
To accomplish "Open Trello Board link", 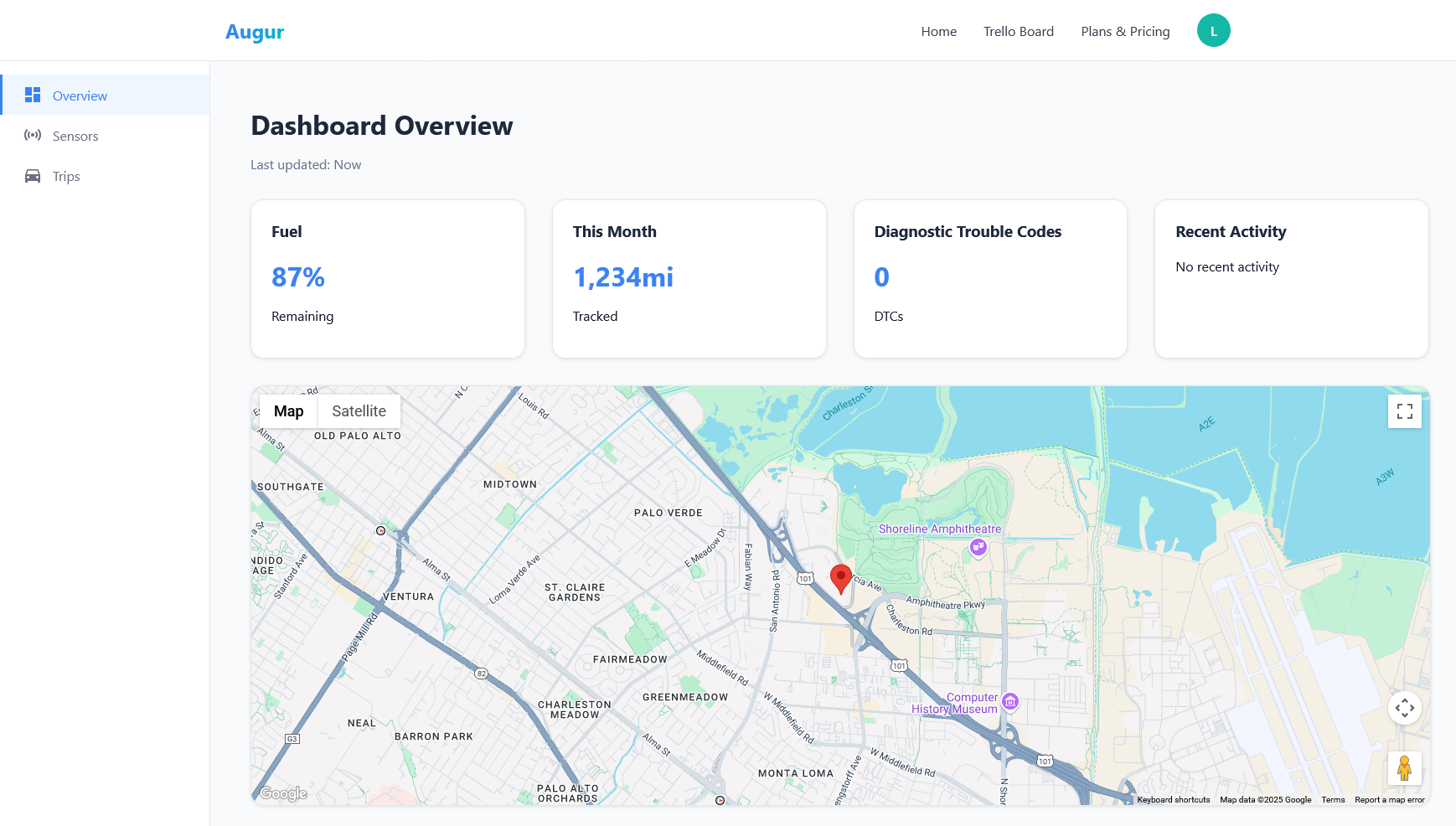I will [1018, 31].
